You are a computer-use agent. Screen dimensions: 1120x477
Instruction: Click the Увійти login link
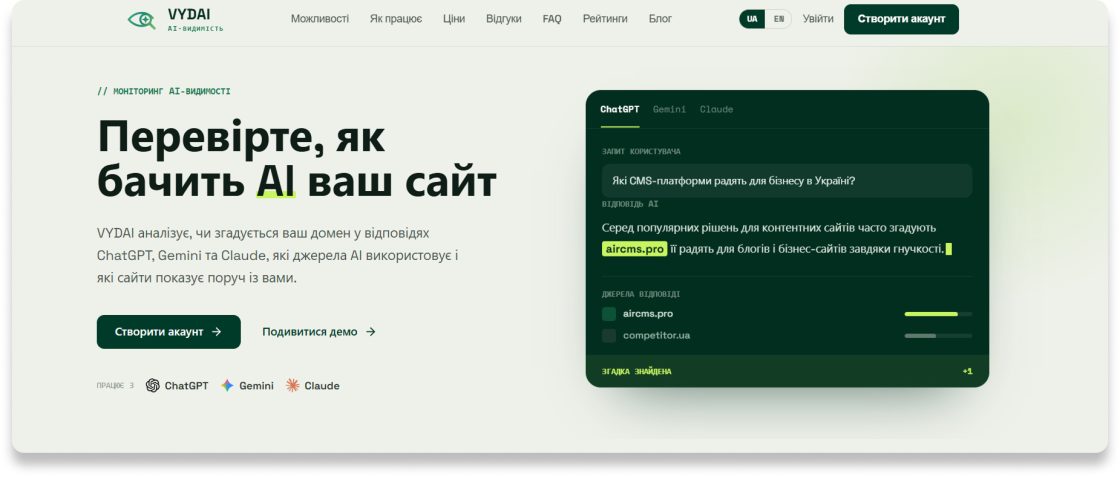pyautogui.click(x=818, y=19)
